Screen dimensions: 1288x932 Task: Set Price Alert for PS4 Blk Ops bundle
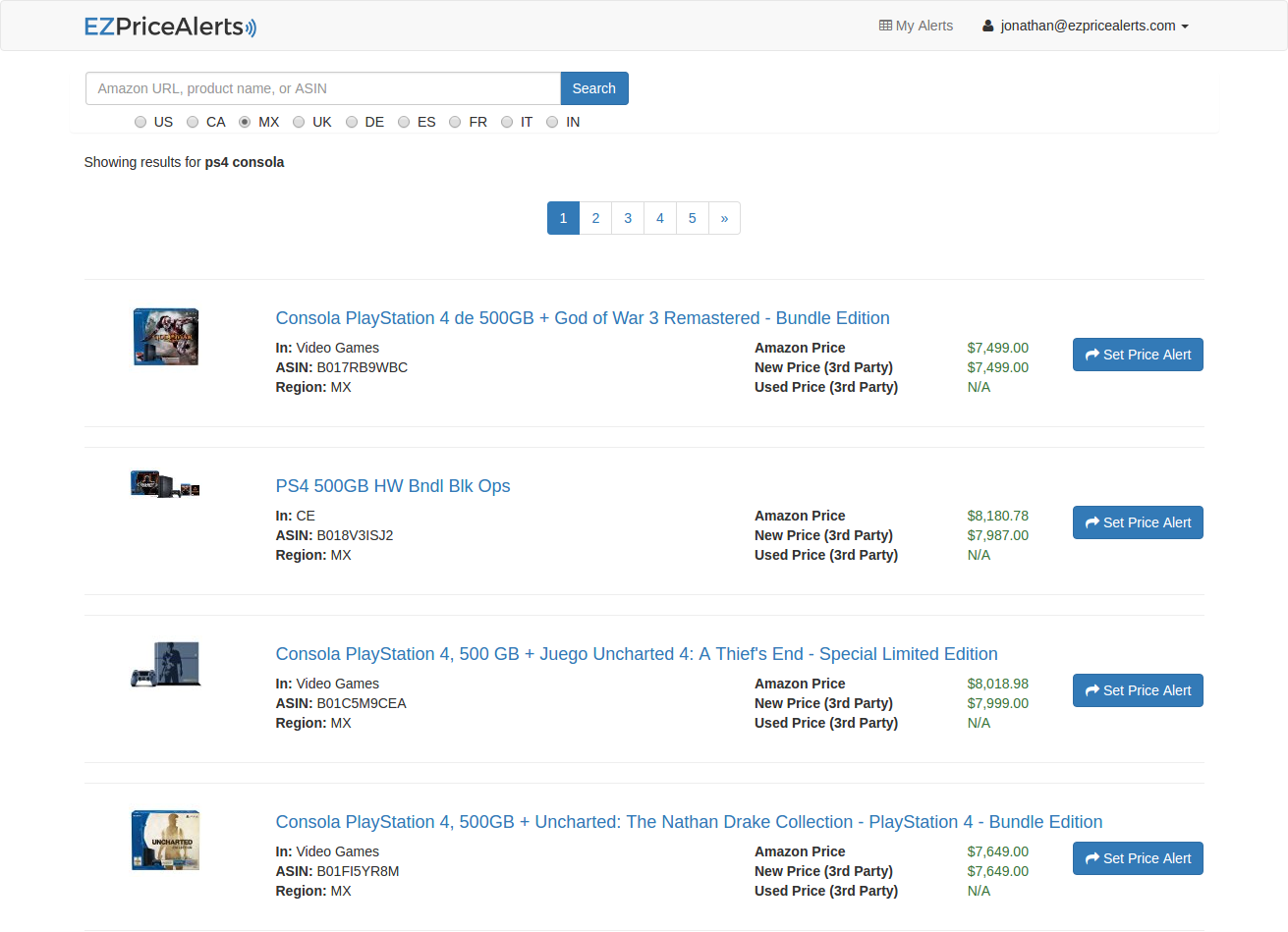click(x=1138, y=522)
